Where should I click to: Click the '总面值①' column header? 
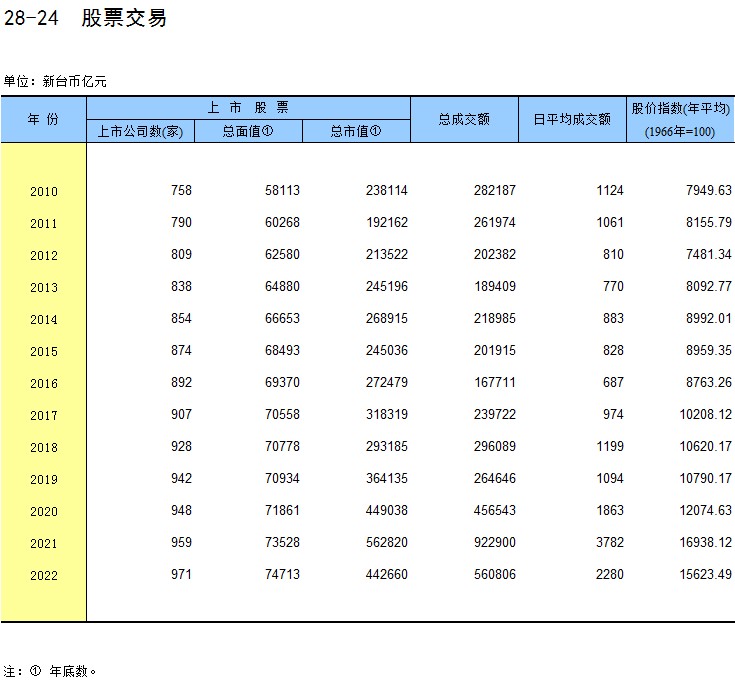[x=248, y=131]
